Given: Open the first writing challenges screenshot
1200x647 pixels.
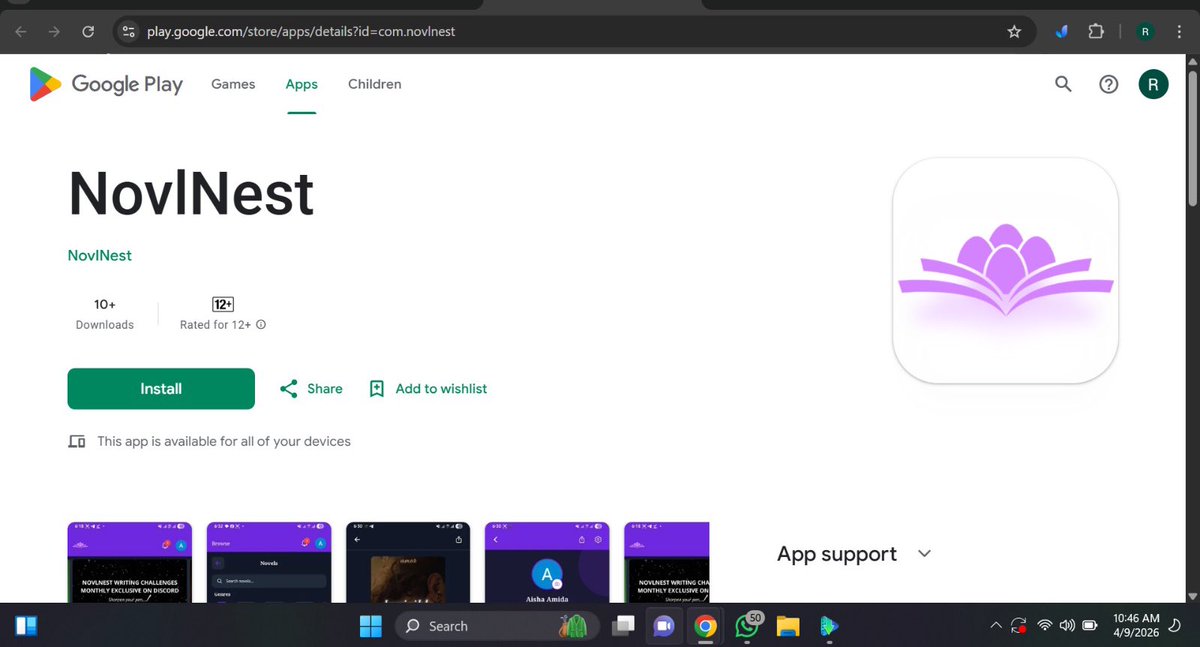Looking at the screenshot, I should 129,562.
